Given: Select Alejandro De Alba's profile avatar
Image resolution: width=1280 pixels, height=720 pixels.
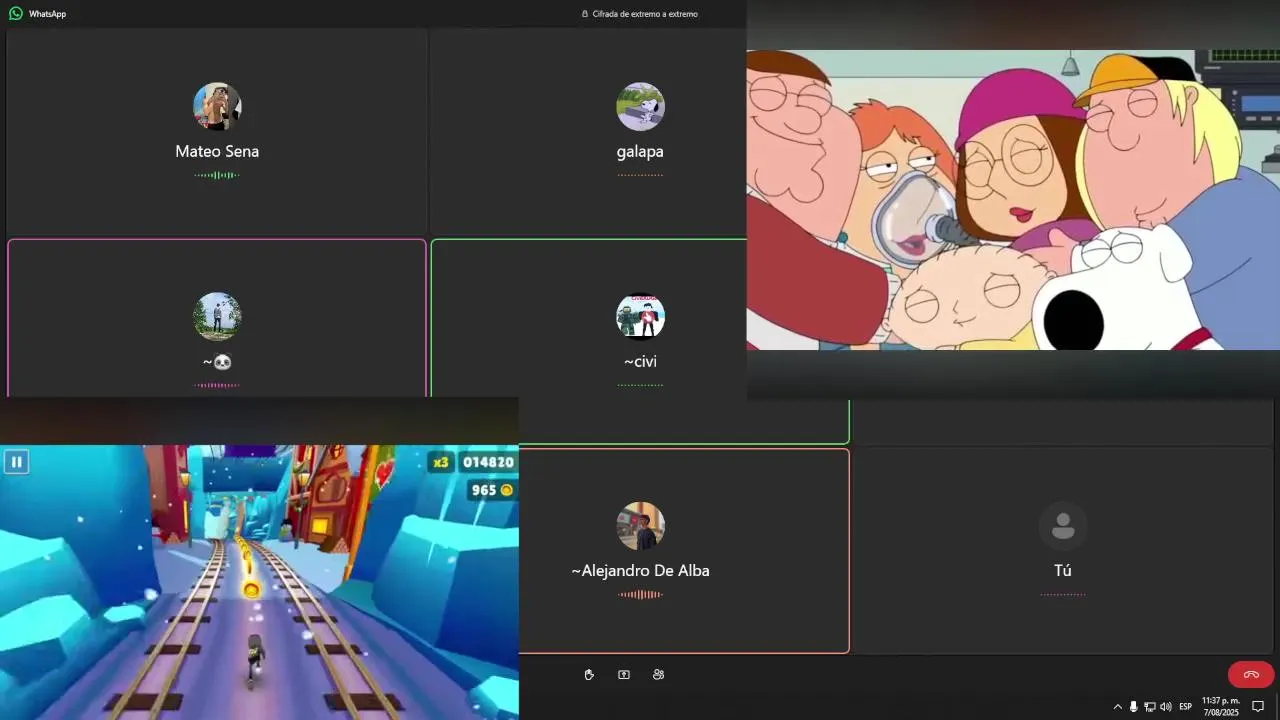Looking at the screenshot, I should [x=640, y=526].
